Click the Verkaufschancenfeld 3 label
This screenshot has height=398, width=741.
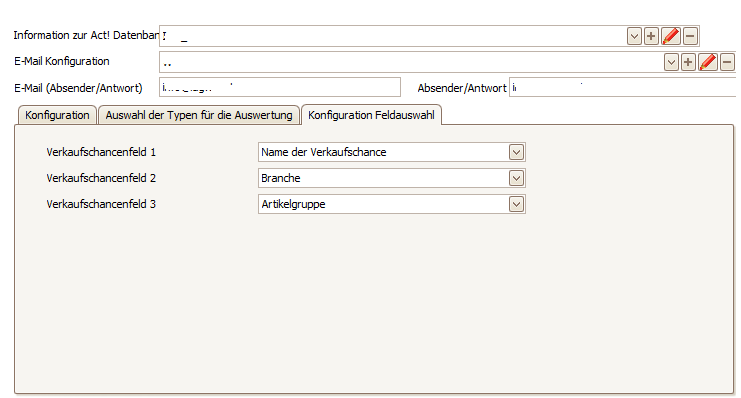click(101, 204)
